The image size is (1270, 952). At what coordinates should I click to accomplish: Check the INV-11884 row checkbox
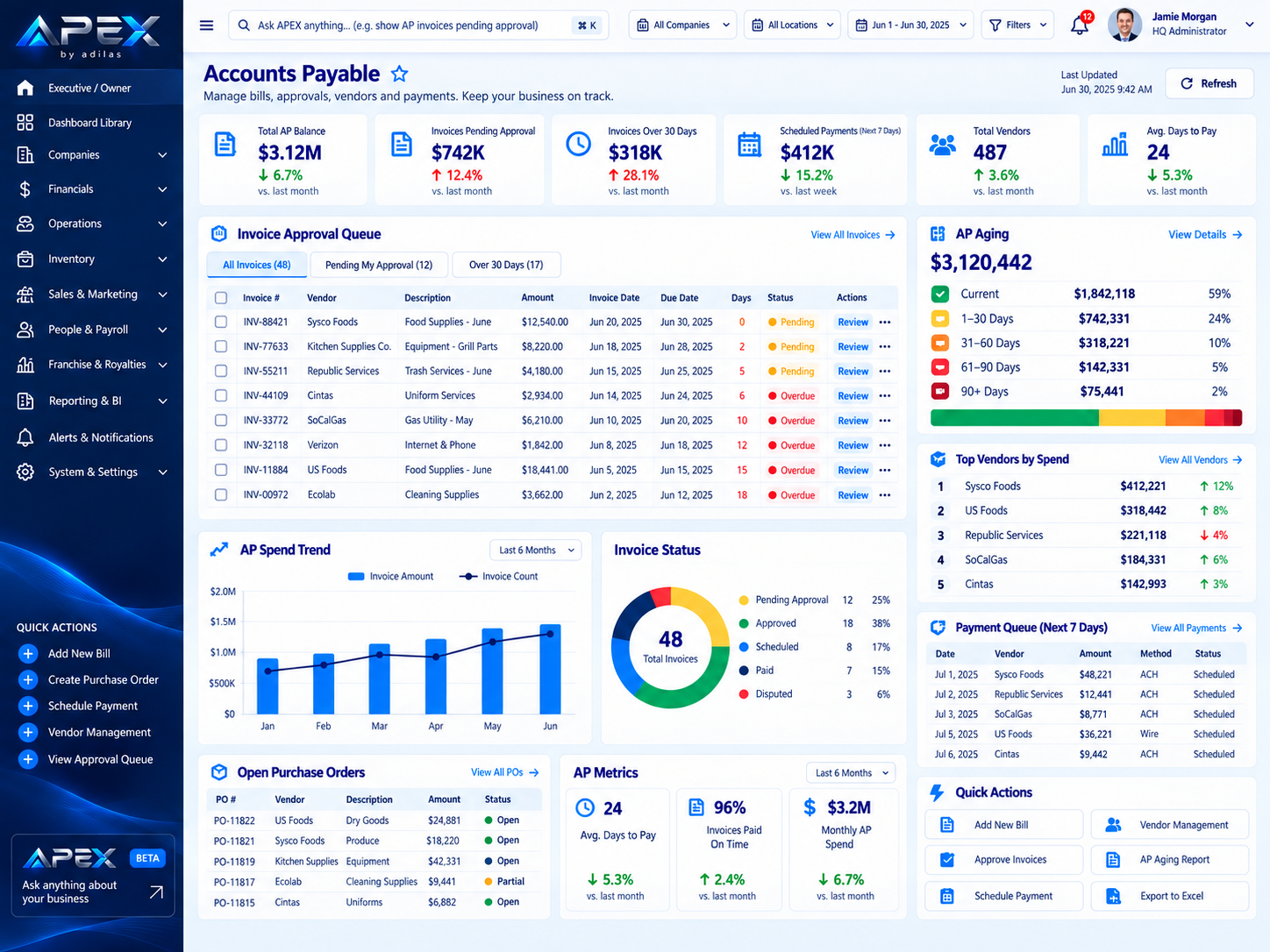click(x=221, y=471)
